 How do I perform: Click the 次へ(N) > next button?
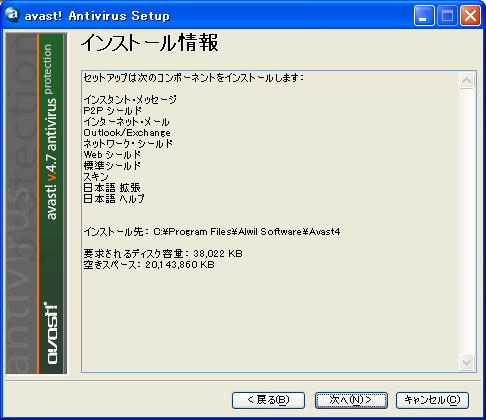pos(351,400)
